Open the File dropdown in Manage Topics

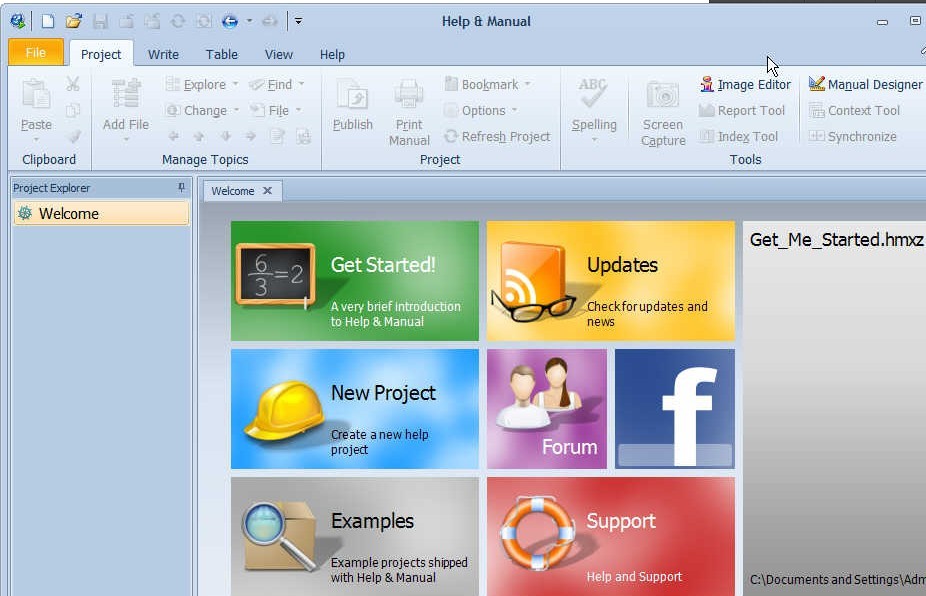(276, 110)
